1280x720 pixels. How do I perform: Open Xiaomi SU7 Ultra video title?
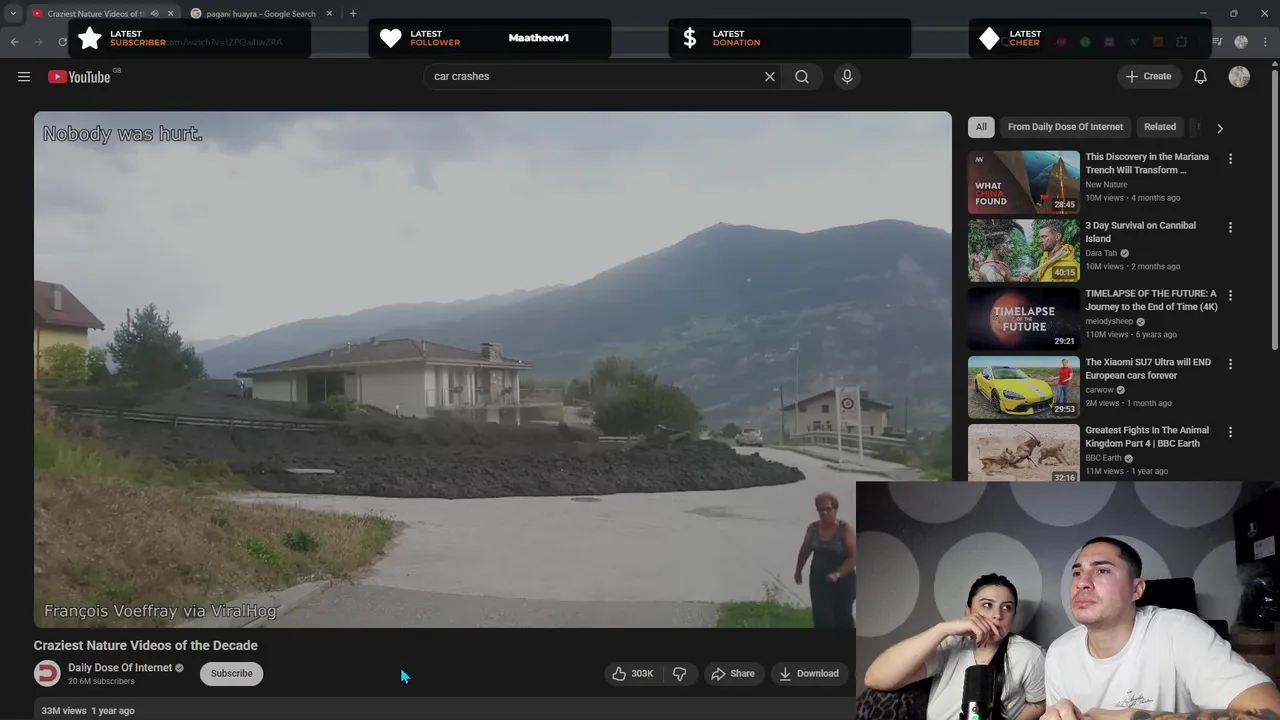coord(1148,369)
